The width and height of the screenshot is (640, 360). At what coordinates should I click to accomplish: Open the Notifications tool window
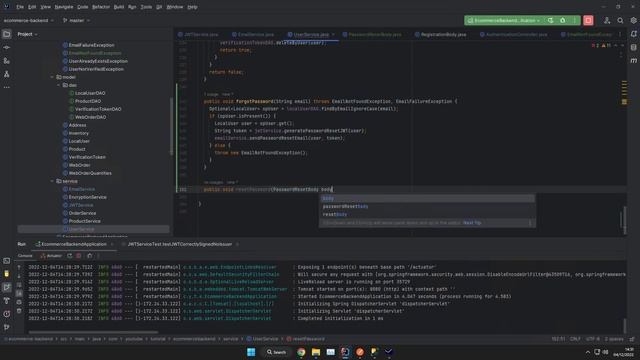pyautogui.click(x=633, y=34)
